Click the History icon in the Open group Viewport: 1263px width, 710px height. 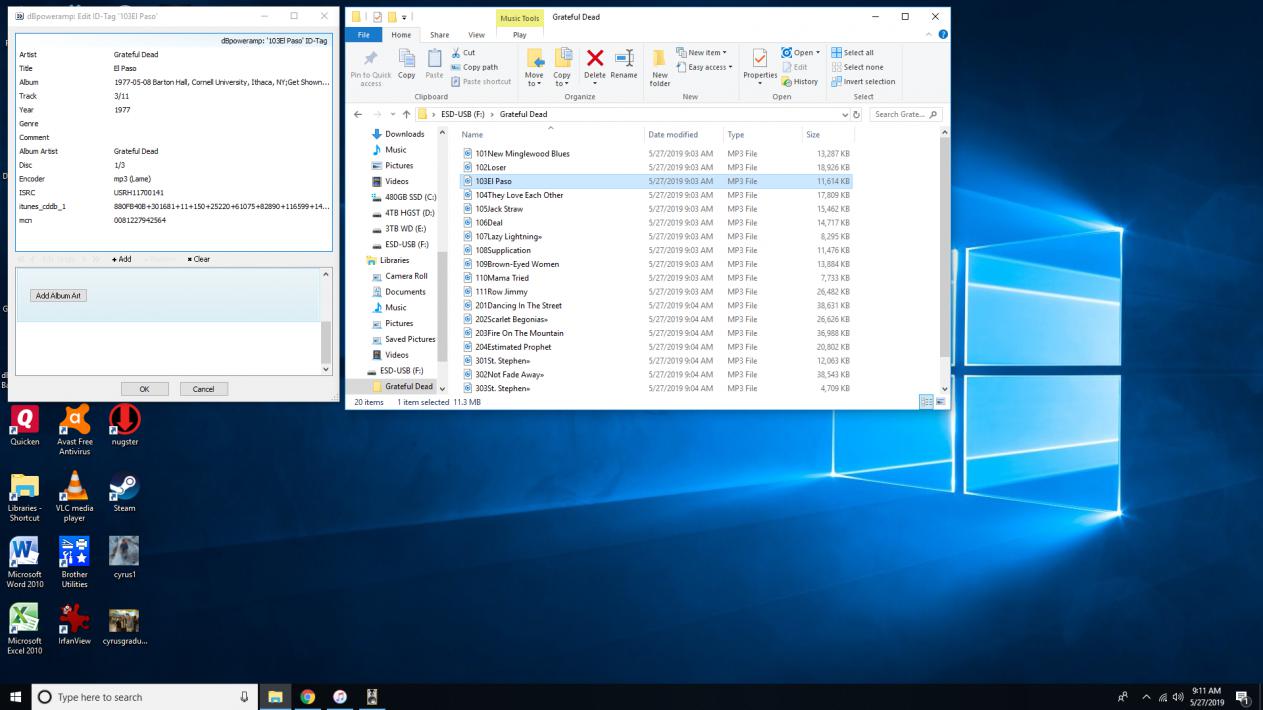pos(799,82)
